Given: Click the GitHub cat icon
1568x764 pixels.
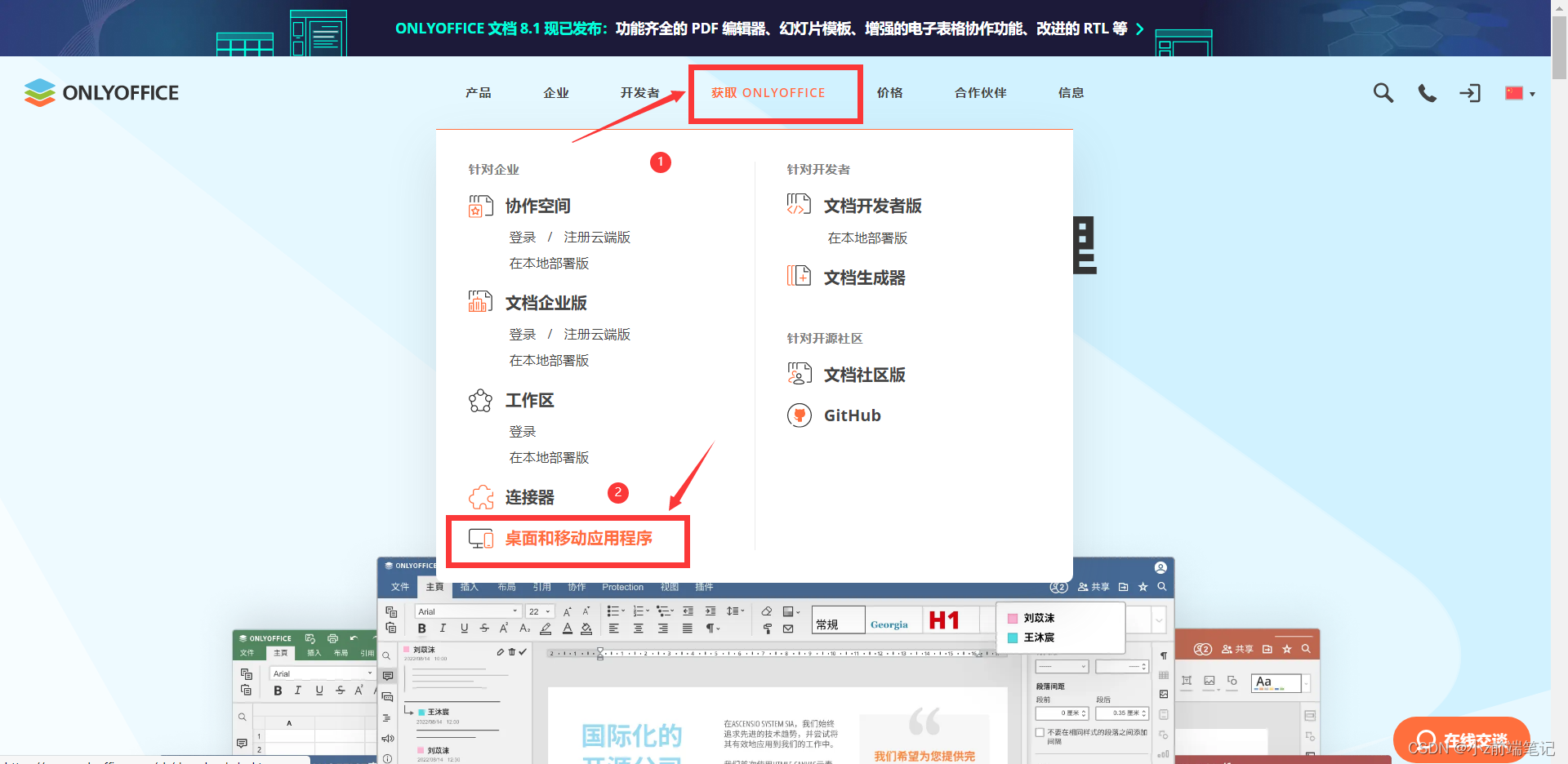Looking at the screenshot, I should pyautogui.click(x=799, y=415).
